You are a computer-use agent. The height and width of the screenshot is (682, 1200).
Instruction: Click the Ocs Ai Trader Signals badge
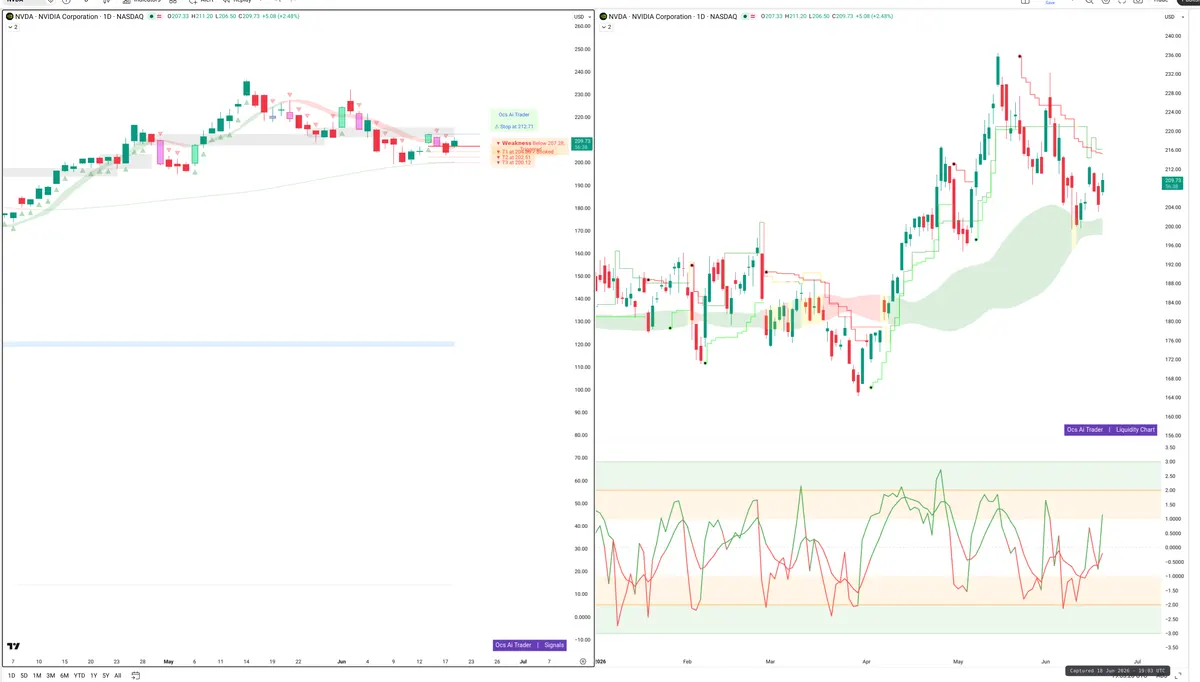point(530,645)
